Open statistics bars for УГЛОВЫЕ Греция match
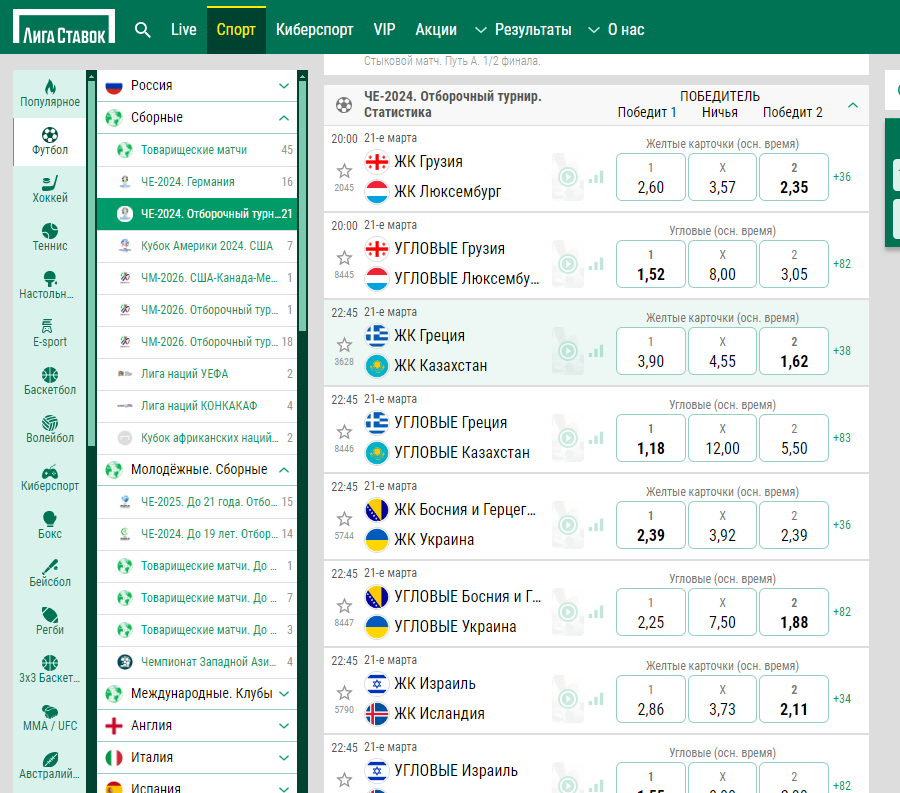This screenshot has width=900, height=793. (x=596, y=438)
